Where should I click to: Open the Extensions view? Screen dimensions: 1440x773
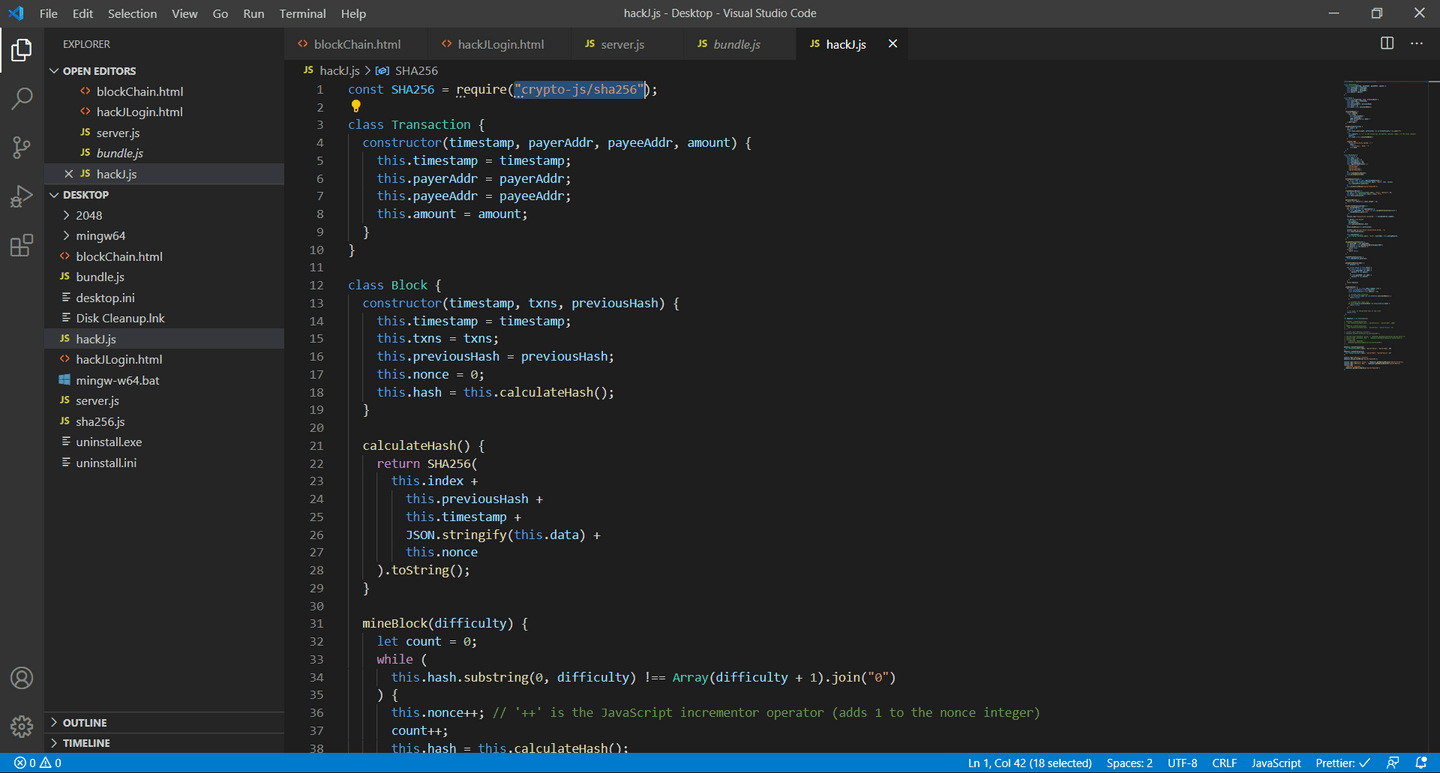click(x=22, y=246)
